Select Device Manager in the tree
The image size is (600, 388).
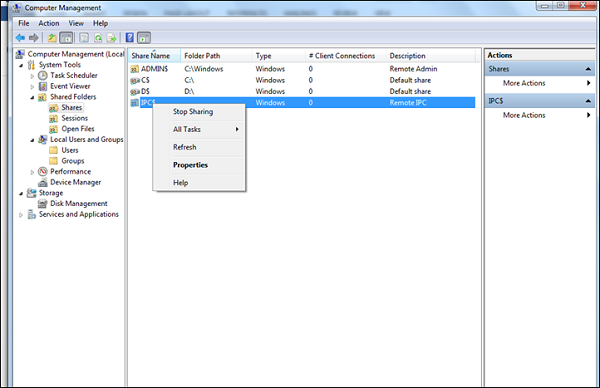pyautogui.click(x=75, y=182)
